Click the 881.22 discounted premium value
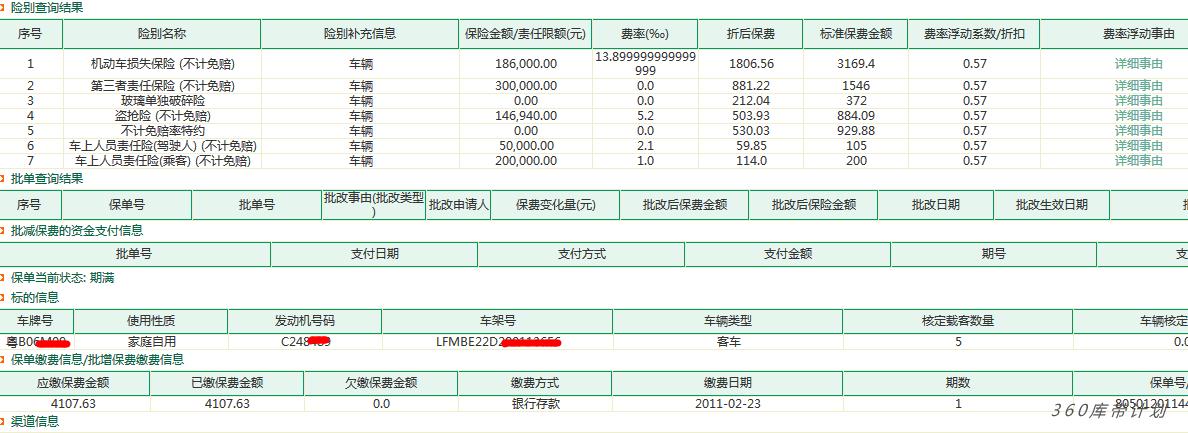Image resolution: width=1188 pixels, height=433 pixels. pyautogui.click(x=751, y=86)
